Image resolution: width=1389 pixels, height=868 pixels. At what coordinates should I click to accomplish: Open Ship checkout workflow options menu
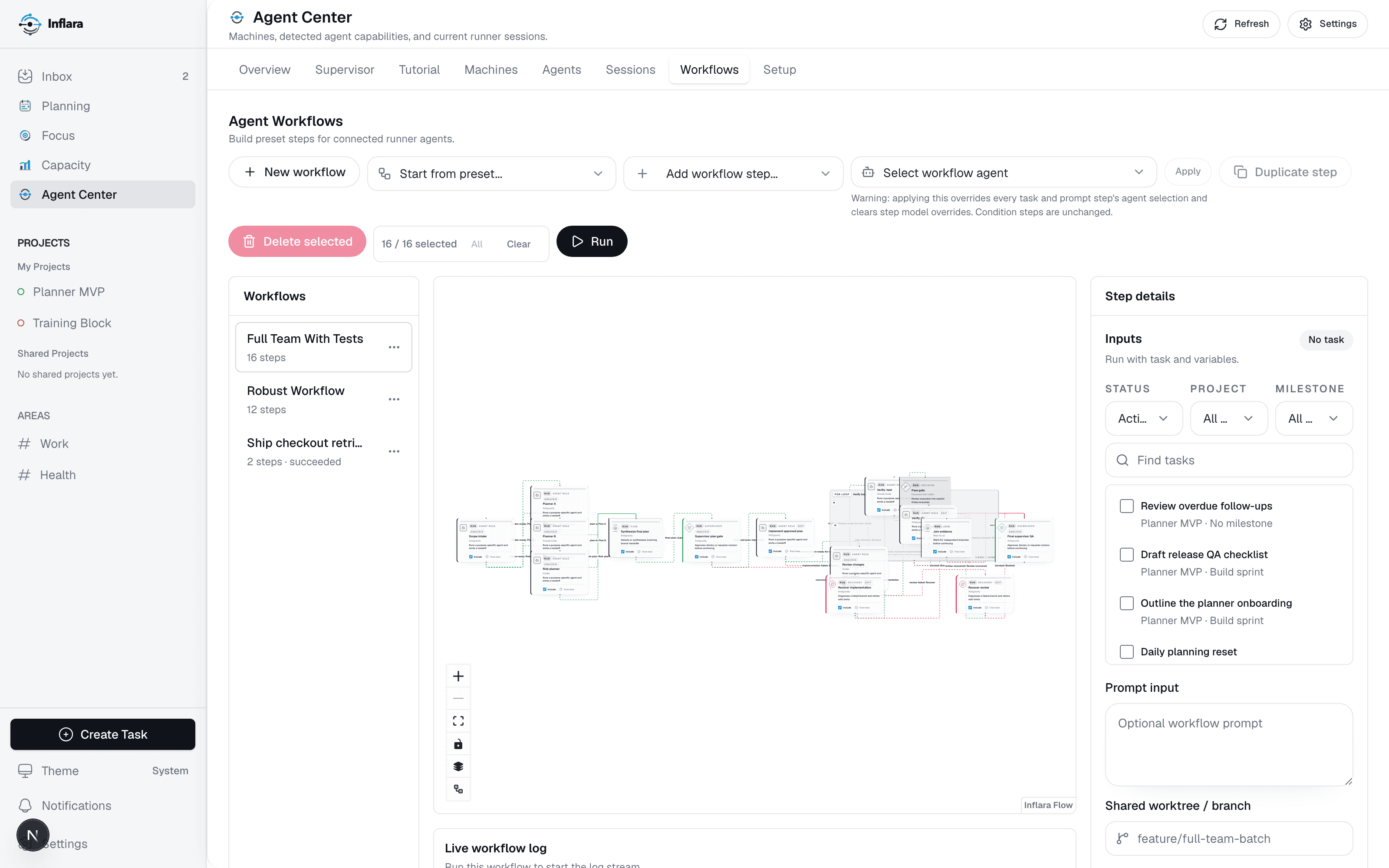coord(394,451)
